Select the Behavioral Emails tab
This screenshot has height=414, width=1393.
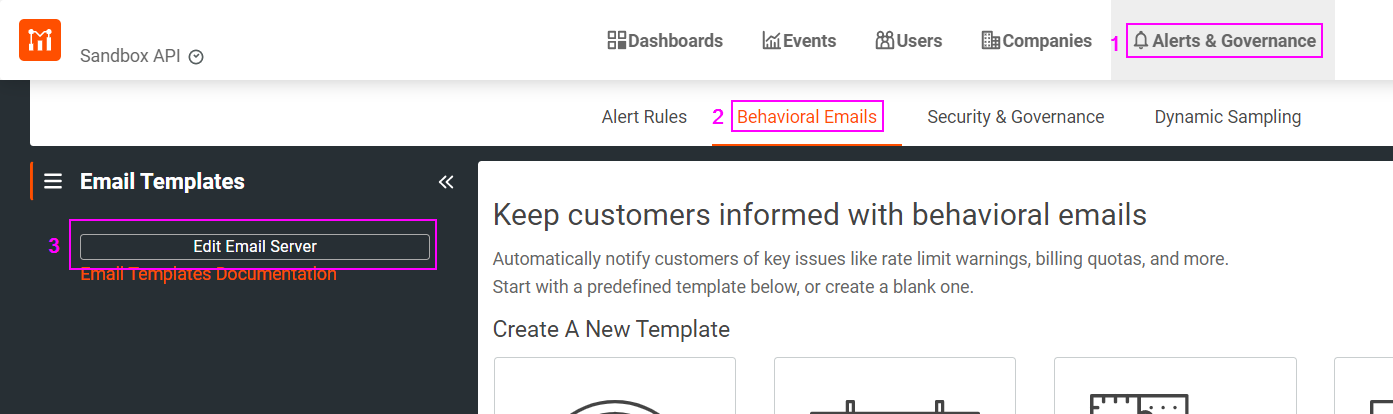click(807, 117)
